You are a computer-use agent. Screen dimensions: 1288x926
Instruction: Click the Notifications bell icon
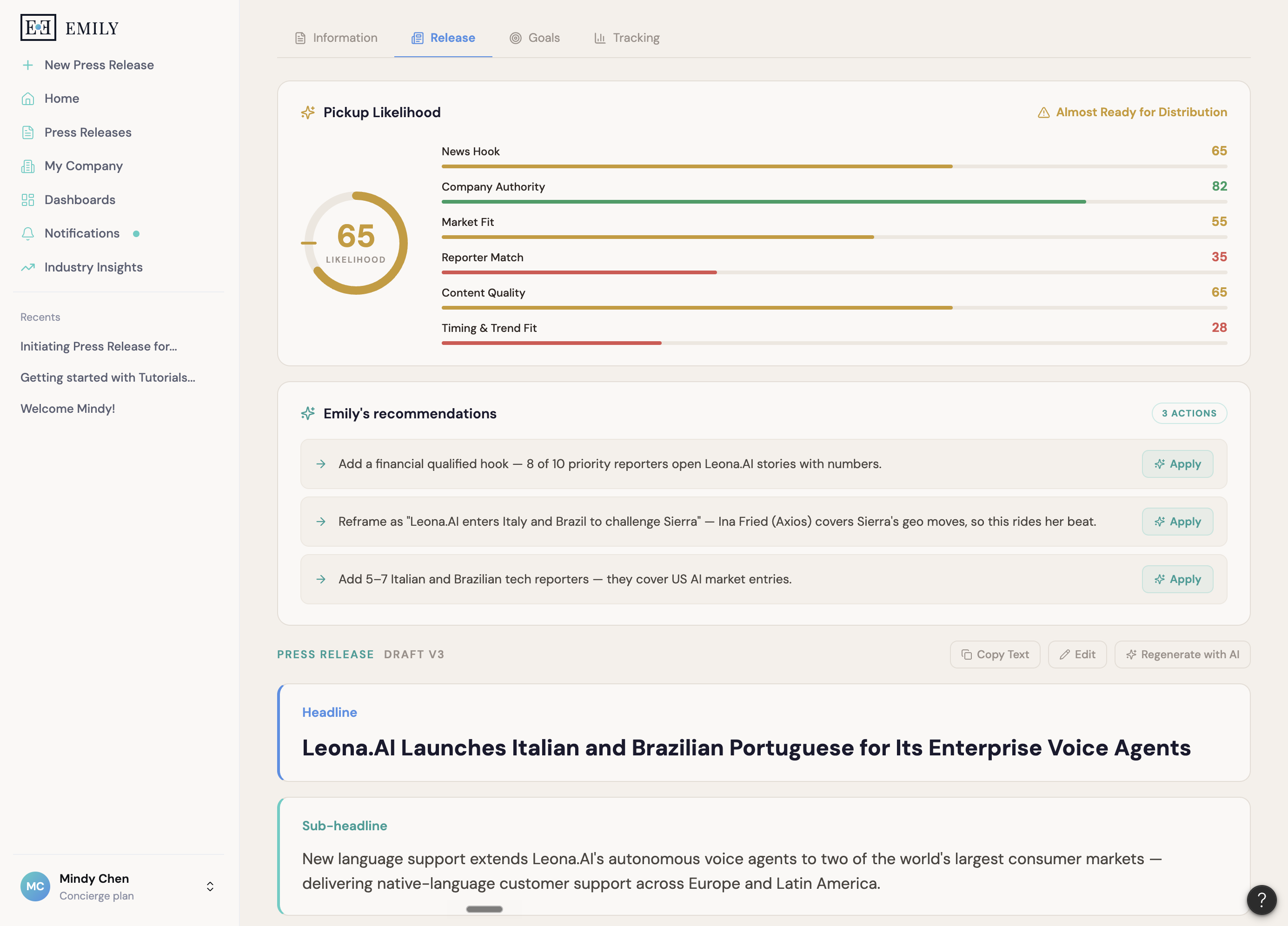[x=28, y=233]
